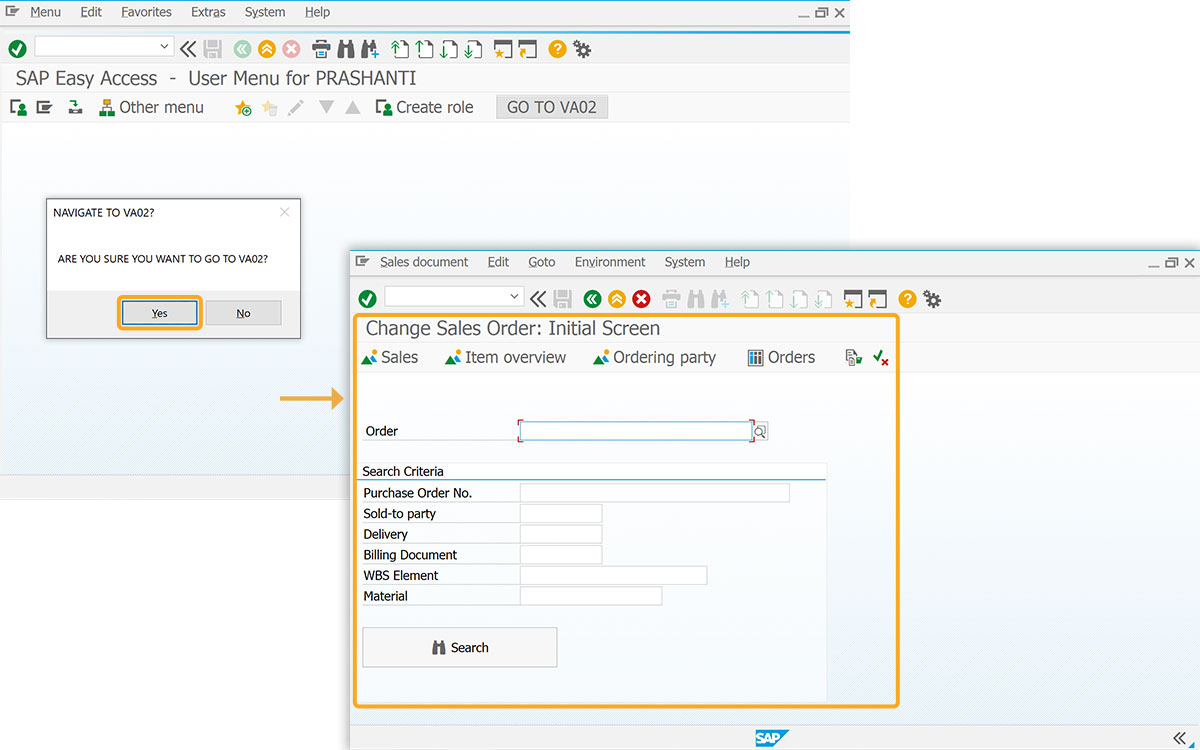Click the document icon right of Orders
This screenshot has height=750, width=1200.
[853, 357]
